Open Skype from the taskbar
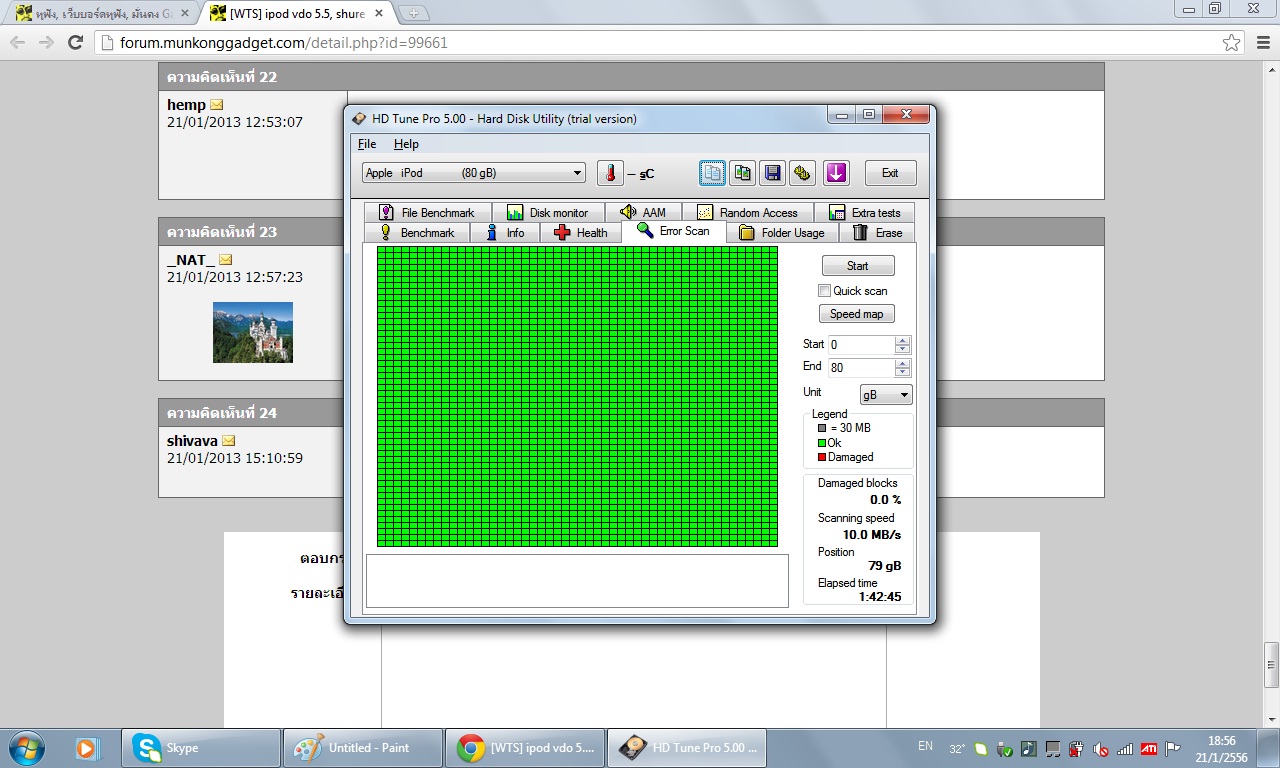Image resolution: width=1280 pixels, height=768 pixels. click(x=200, y=748)
